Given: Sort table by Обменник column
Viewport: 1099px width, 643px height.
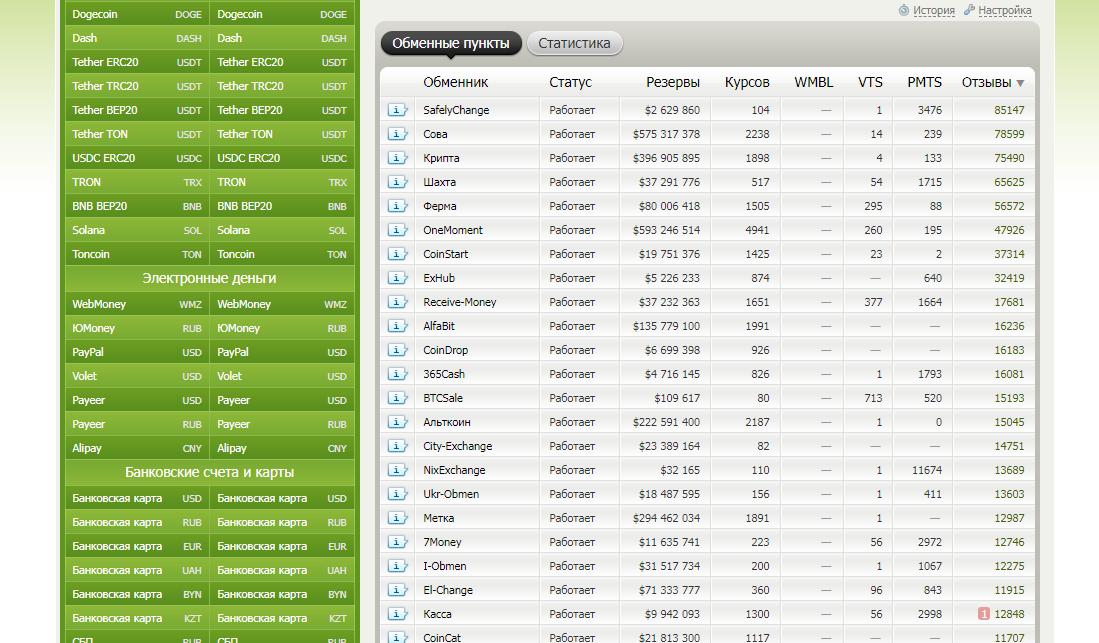Looking at the screenshot, I should 456,83.
